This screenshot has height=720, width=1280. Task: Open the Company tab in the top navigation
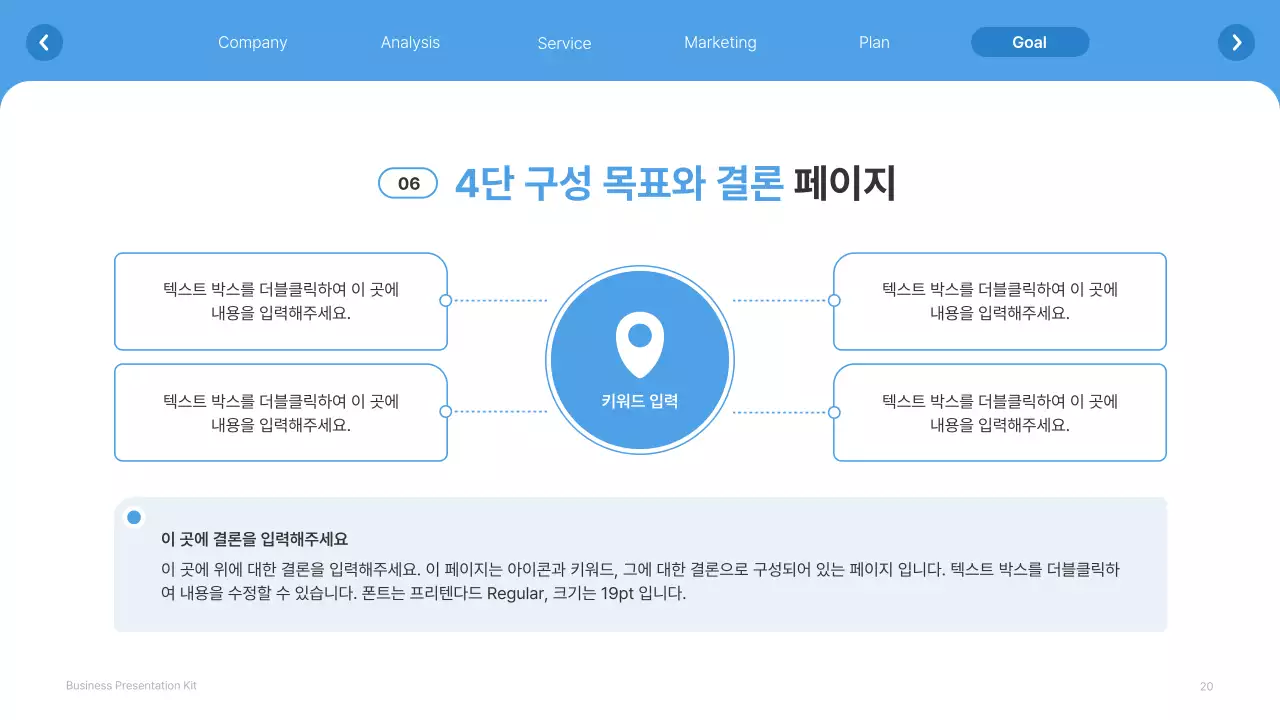coord(252,42)
